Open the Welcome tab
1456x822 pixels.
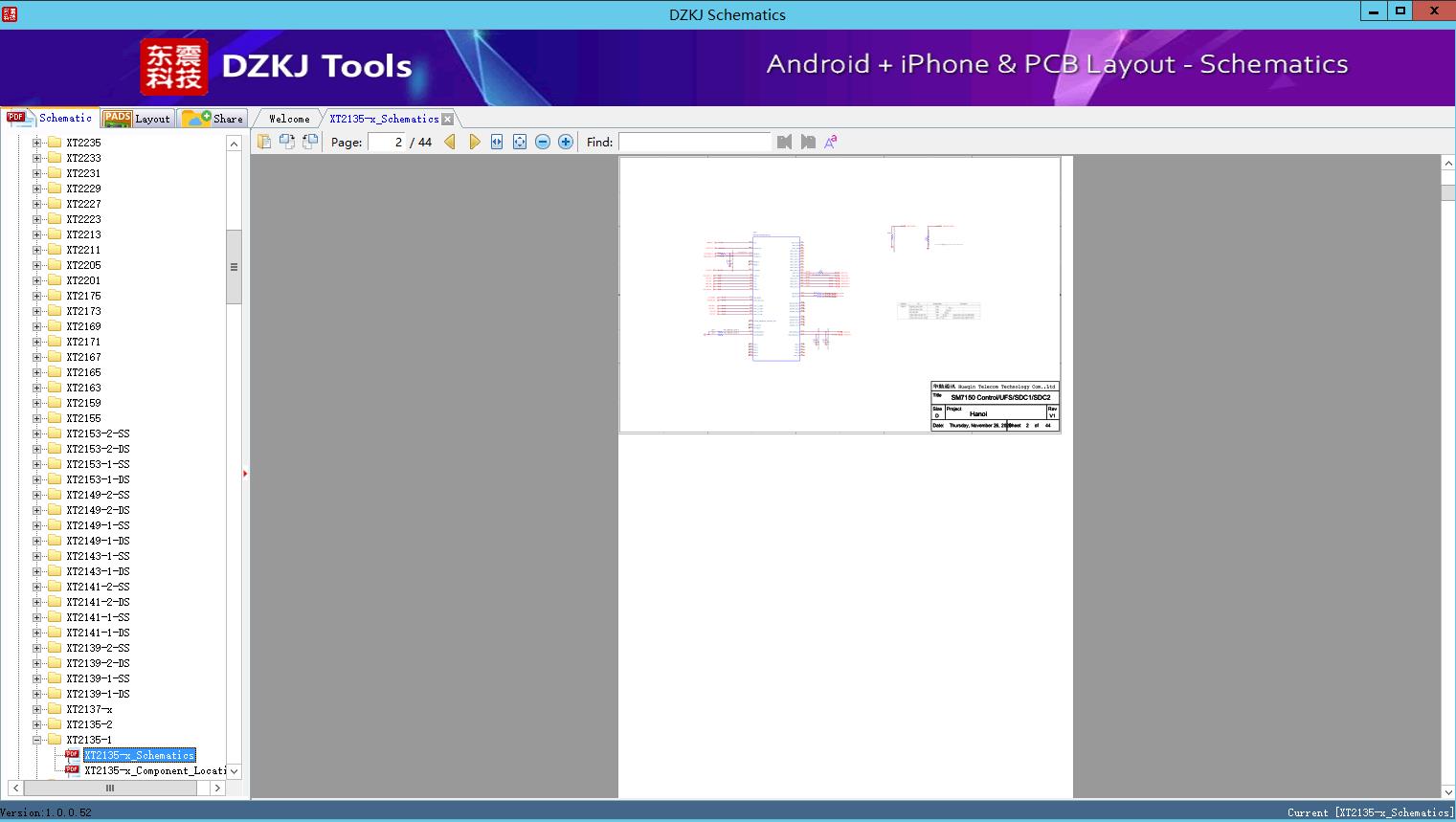pos(289,119)
